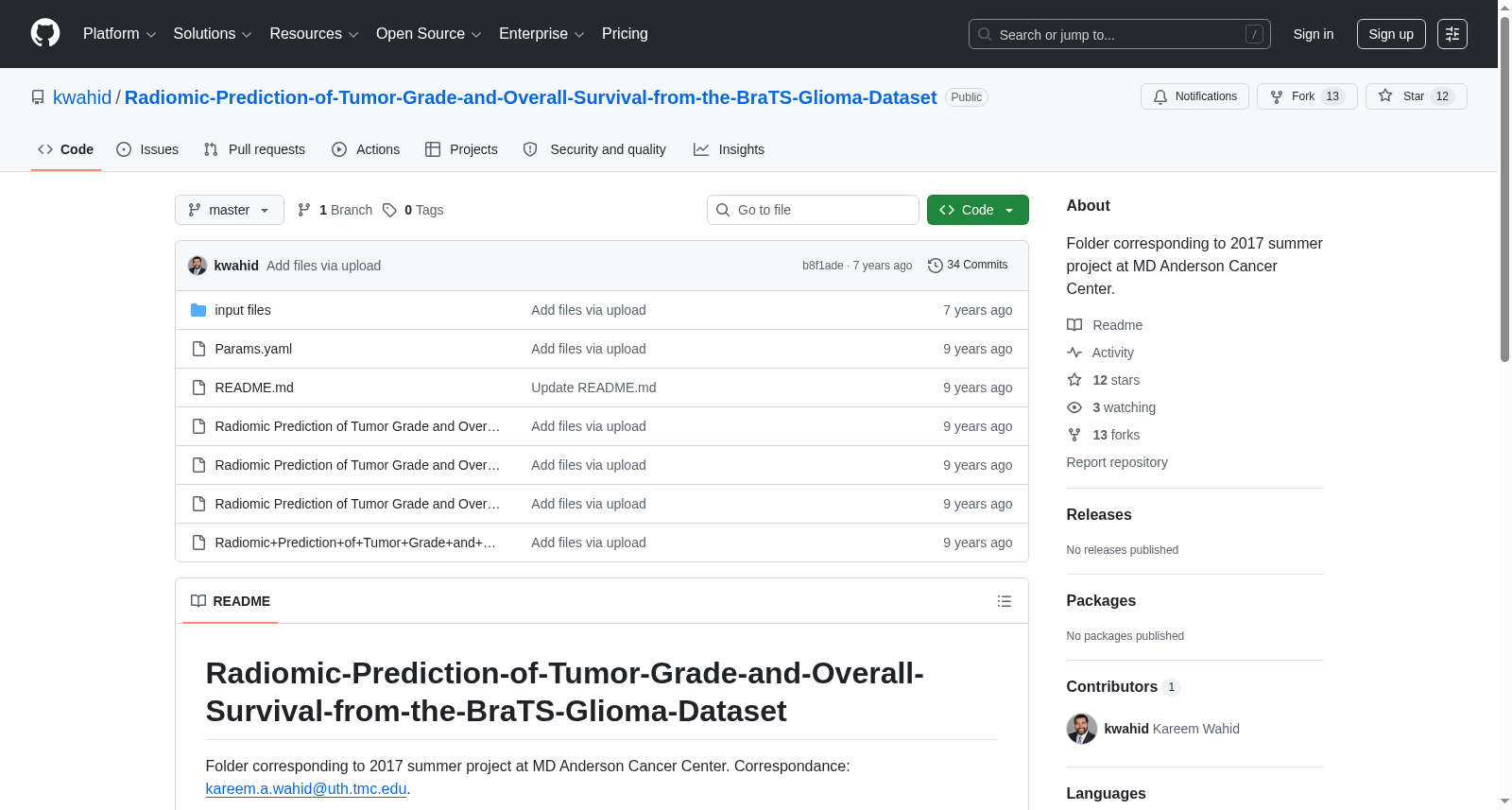Open the input files folder
1512x810 pixels.
coord(243,310)
